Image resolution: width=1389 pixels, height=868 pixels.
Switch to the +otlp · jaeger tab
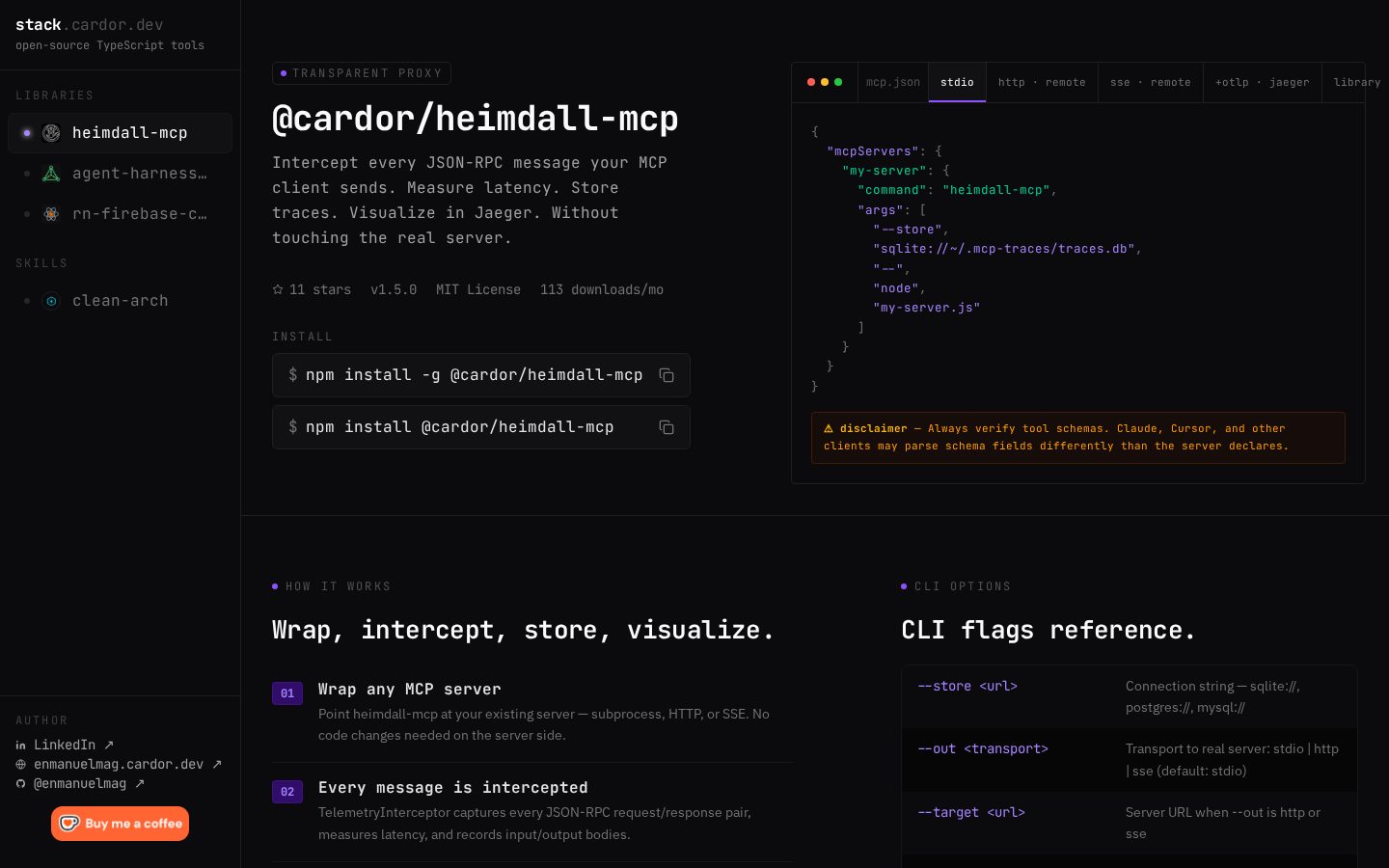pos(1263,83)
